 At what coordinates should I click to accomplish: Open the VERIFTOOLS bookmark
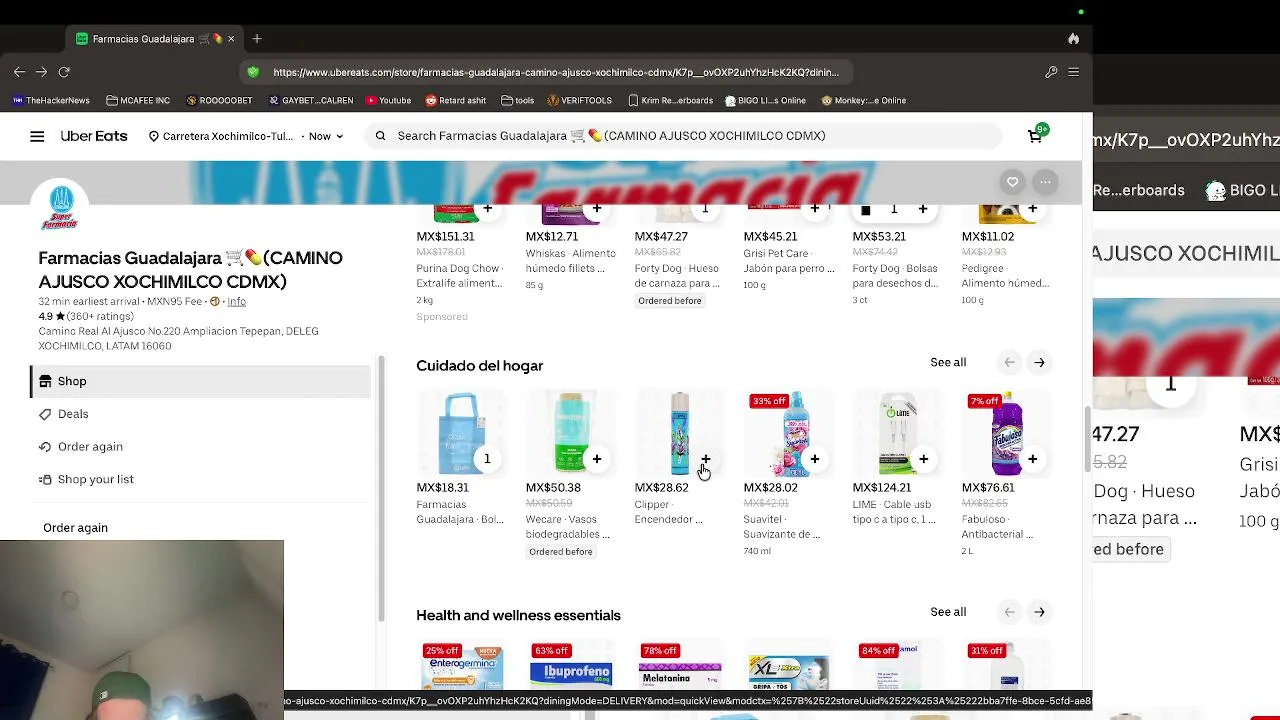tap(580, 100)
